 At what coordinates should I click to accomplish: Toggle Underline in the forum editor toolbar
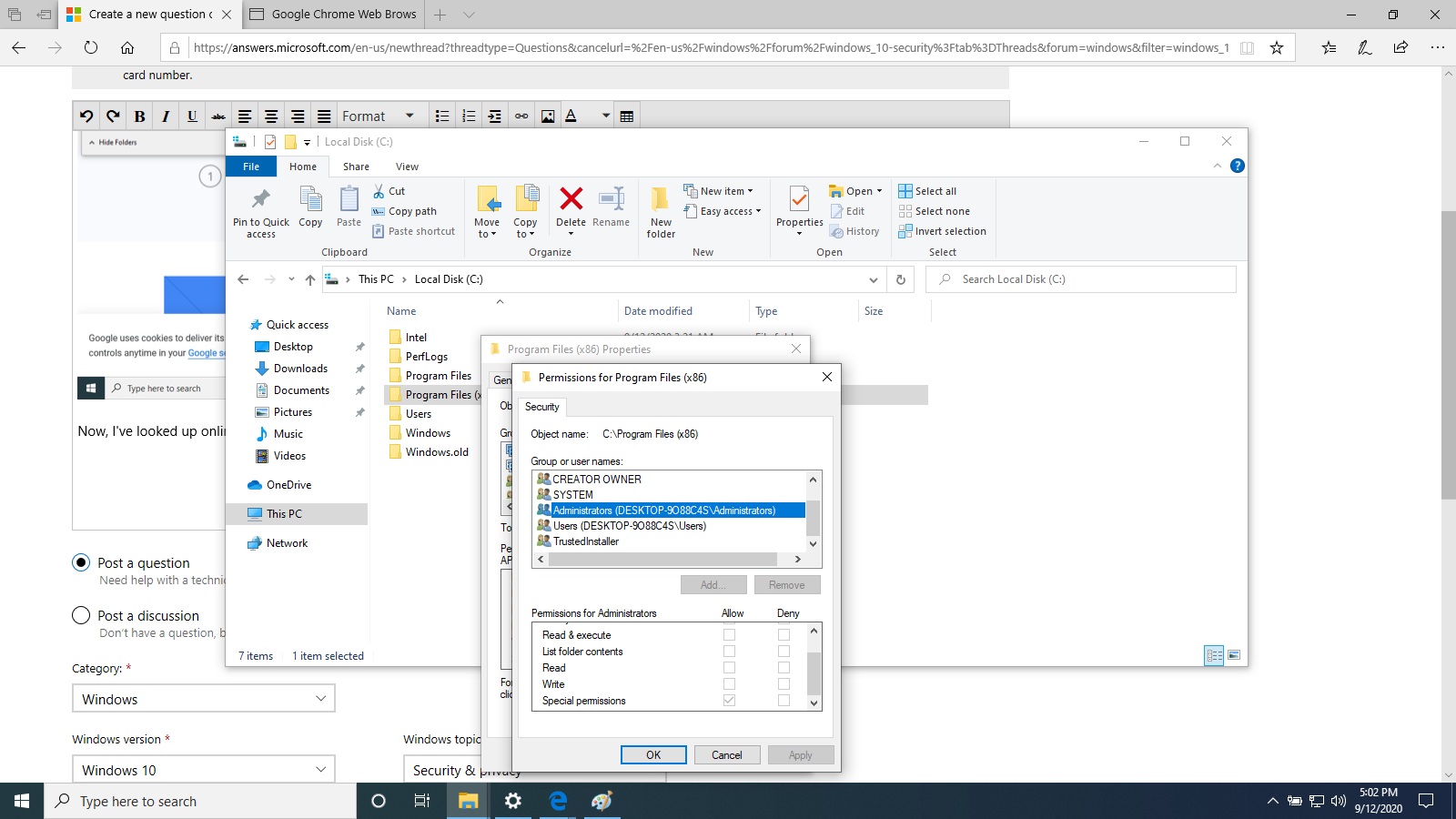coord(192,116)
